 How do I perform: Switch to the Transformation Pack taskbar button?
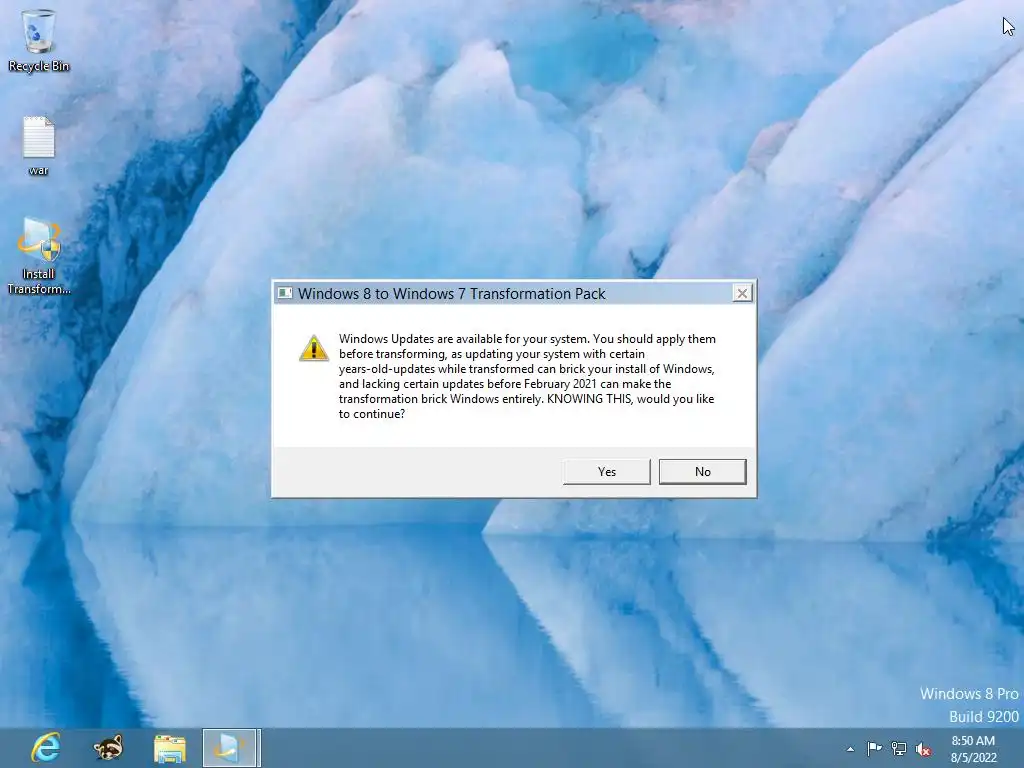231,748
